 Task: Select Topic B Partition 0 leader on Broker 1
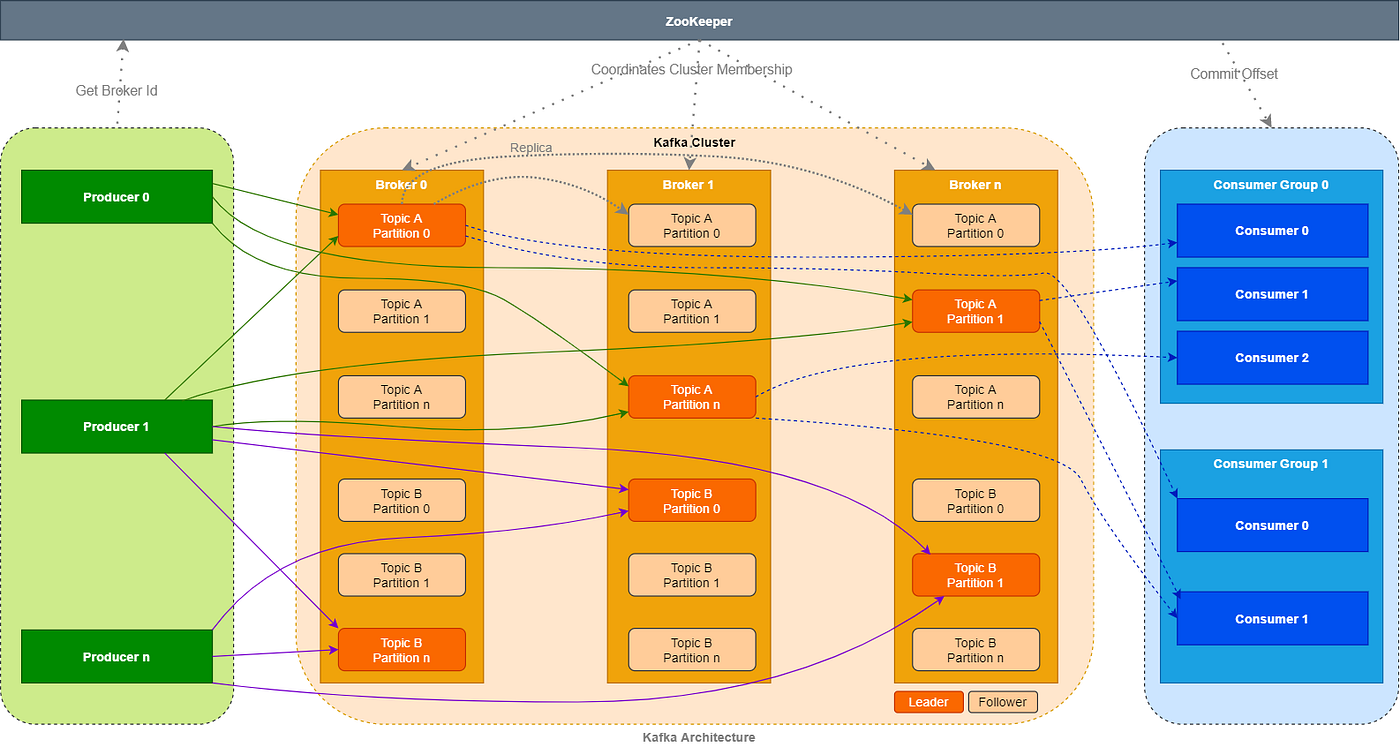(691, 500)
